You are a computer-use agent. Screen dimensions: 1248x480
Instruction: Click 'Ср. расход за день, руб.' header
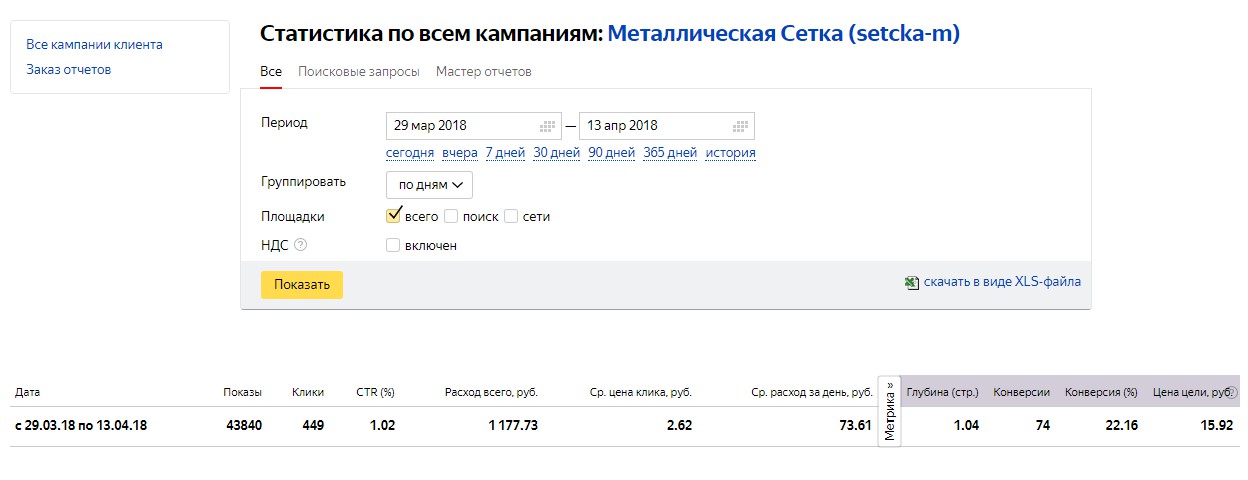812,393
